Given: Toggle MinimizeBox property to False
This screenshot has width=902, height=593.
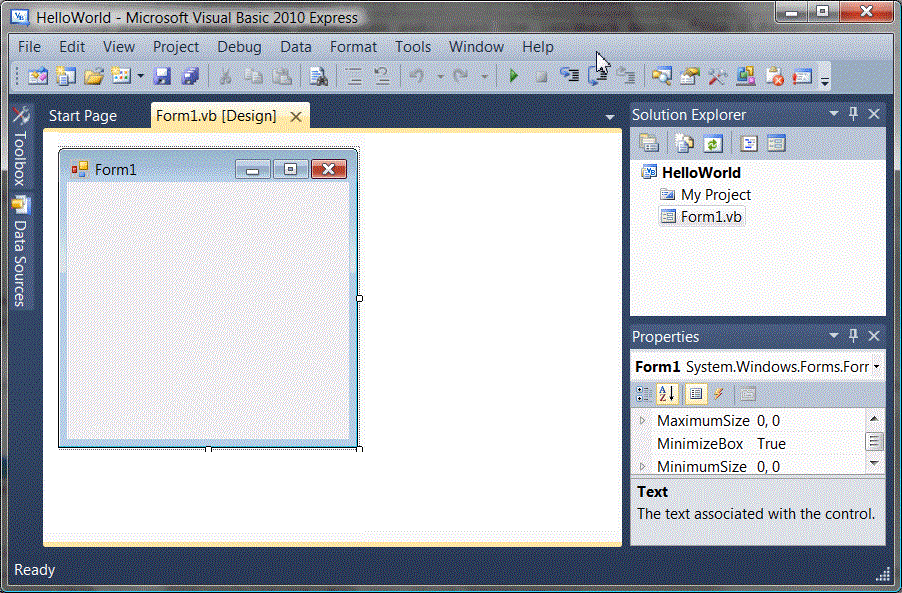Looking at the screenshot, I should click(x=770, y=443).
